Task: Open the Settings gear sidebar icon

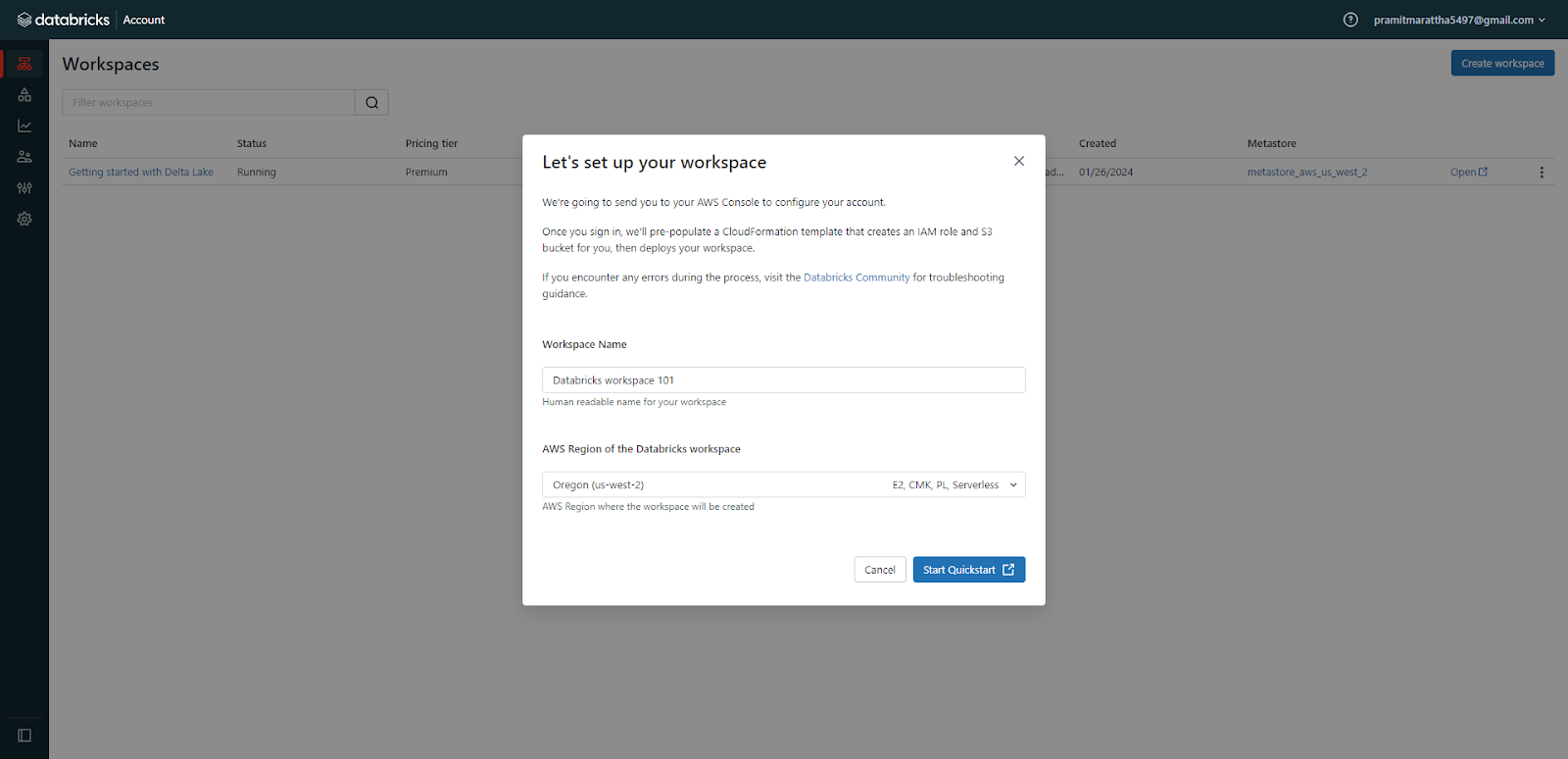Action: coord(24,219)
